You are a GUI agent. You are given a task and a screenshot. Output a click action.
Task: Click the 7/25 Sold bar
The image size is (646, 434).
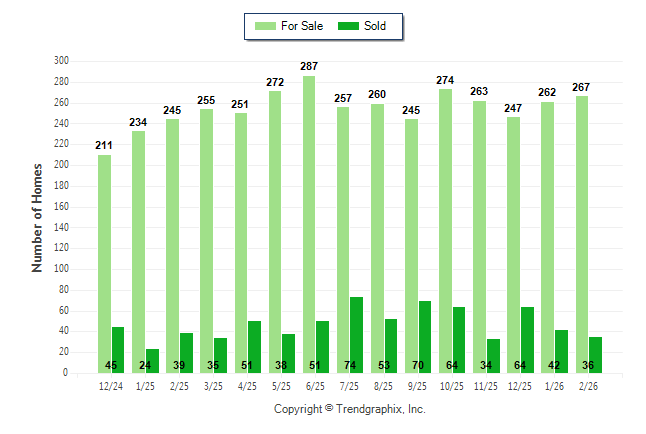click(357, 335)
